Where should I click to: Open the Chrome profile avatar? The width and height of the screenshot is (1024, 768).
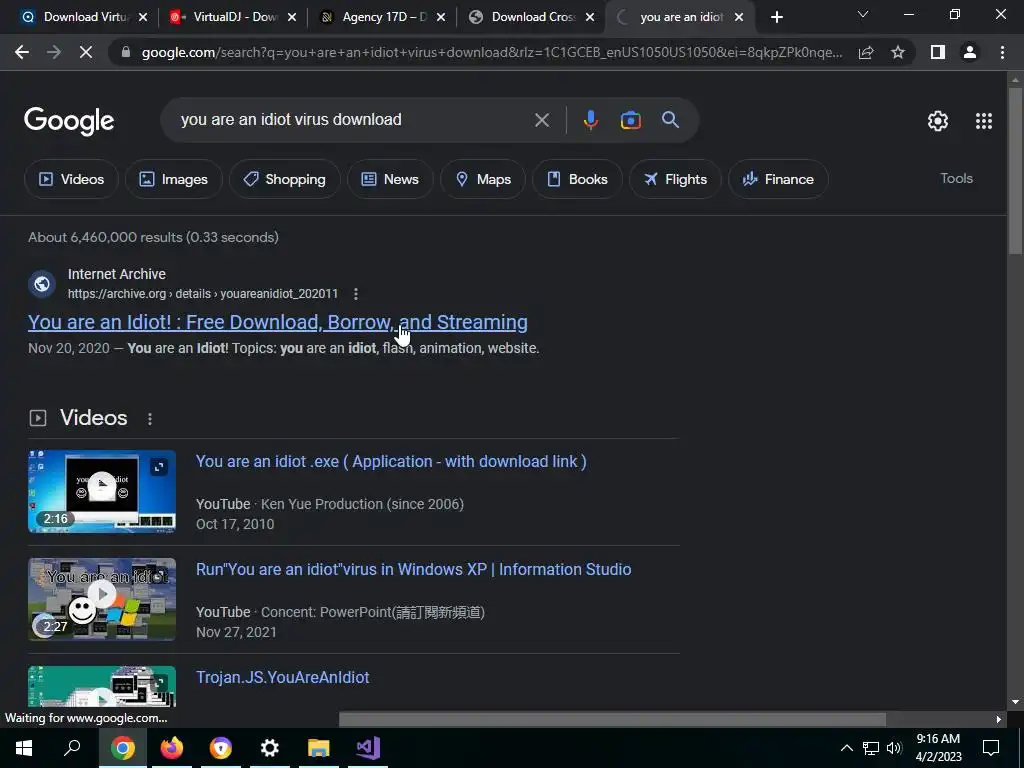[x=970, y=52]
